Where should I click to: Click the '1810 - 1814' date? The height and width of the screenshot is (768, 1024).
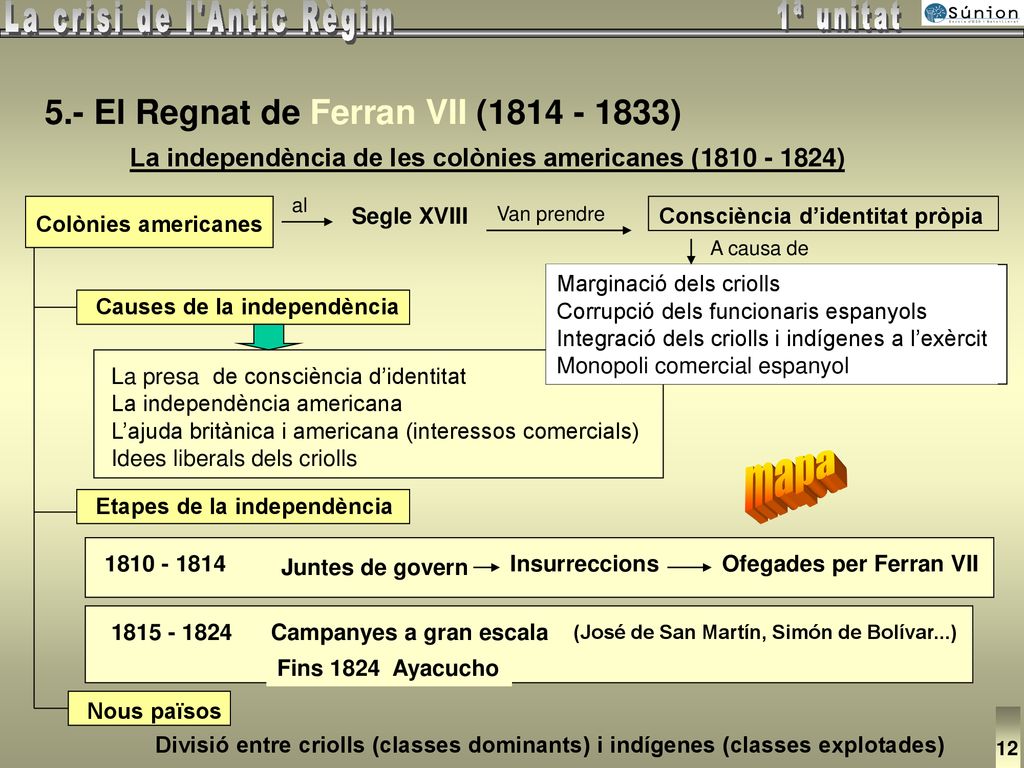click(x=165, y=564)
